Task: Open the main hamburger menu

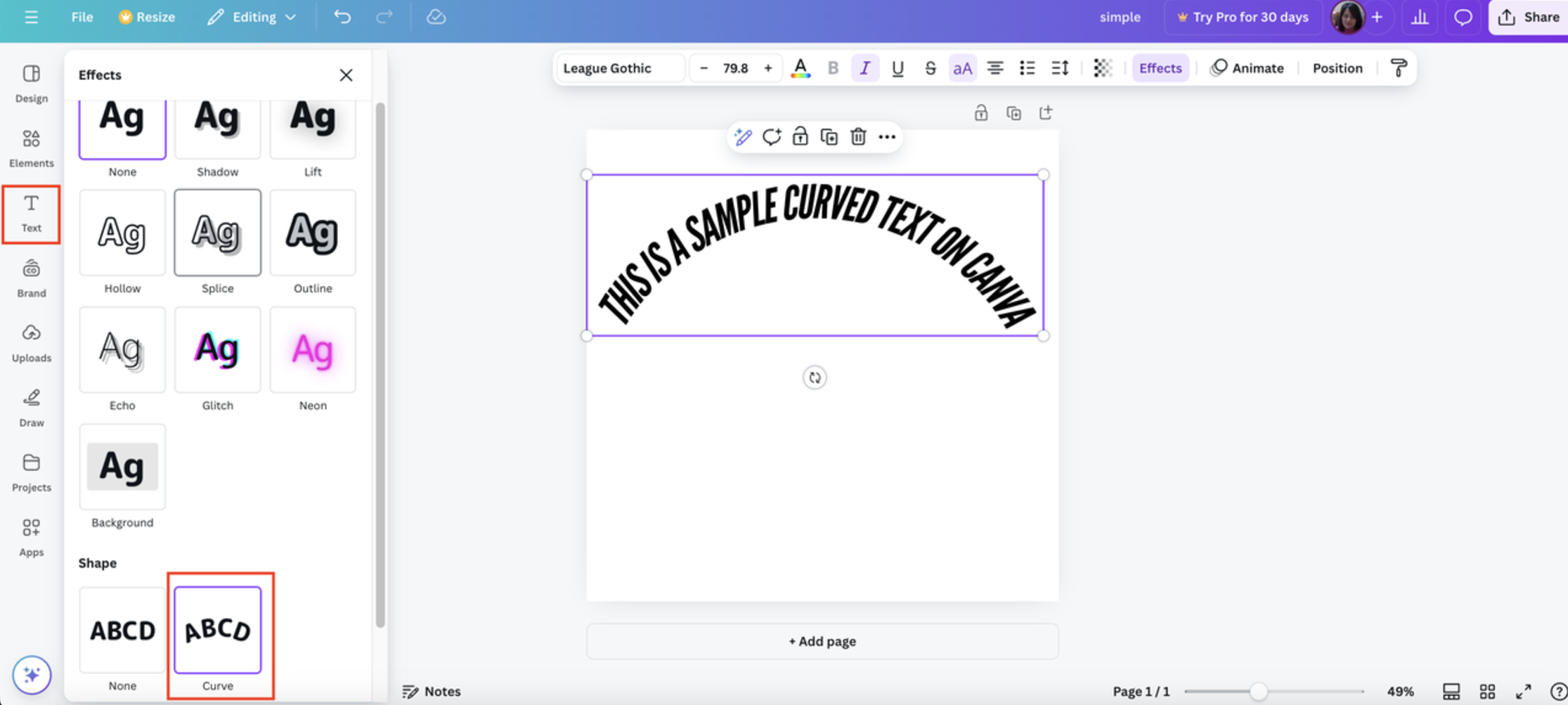Action: click(31, 17)
